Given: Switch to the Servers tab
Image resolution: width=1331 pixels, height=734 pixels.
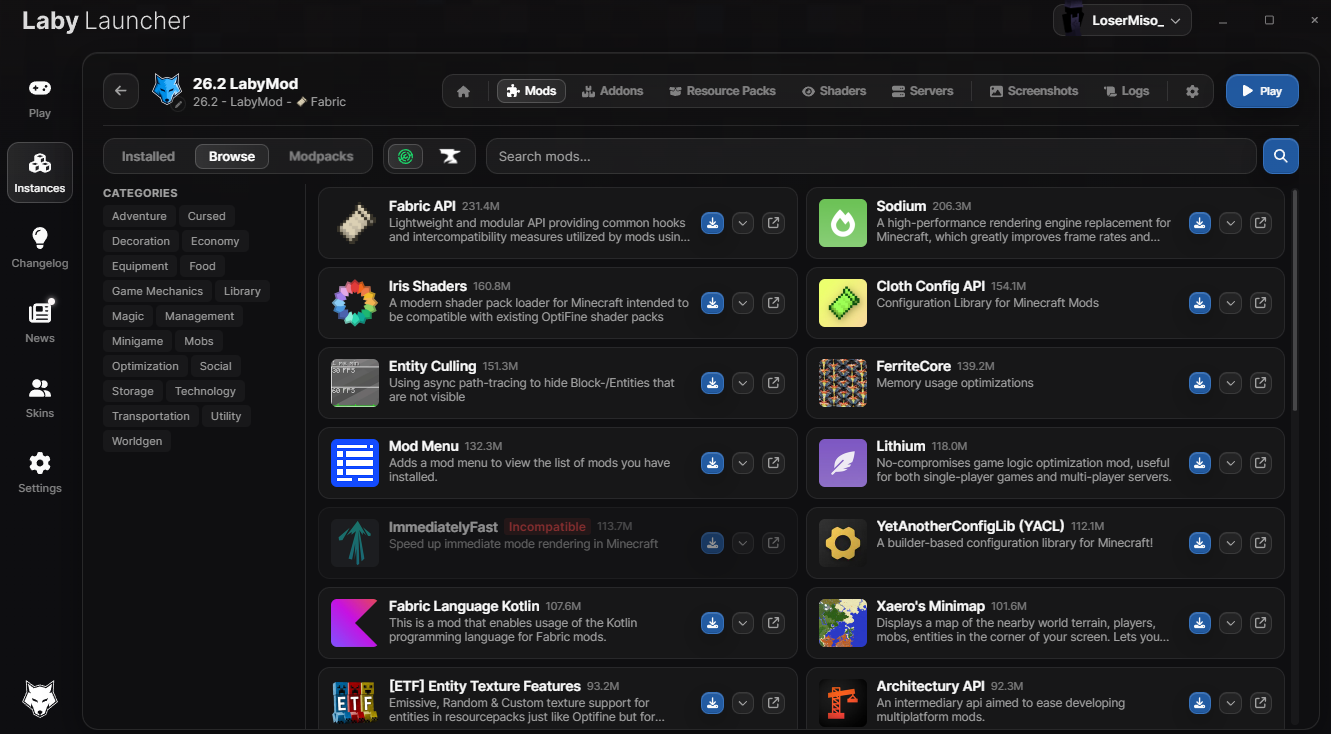Looking at the screenshot, I should coord(922,91).
